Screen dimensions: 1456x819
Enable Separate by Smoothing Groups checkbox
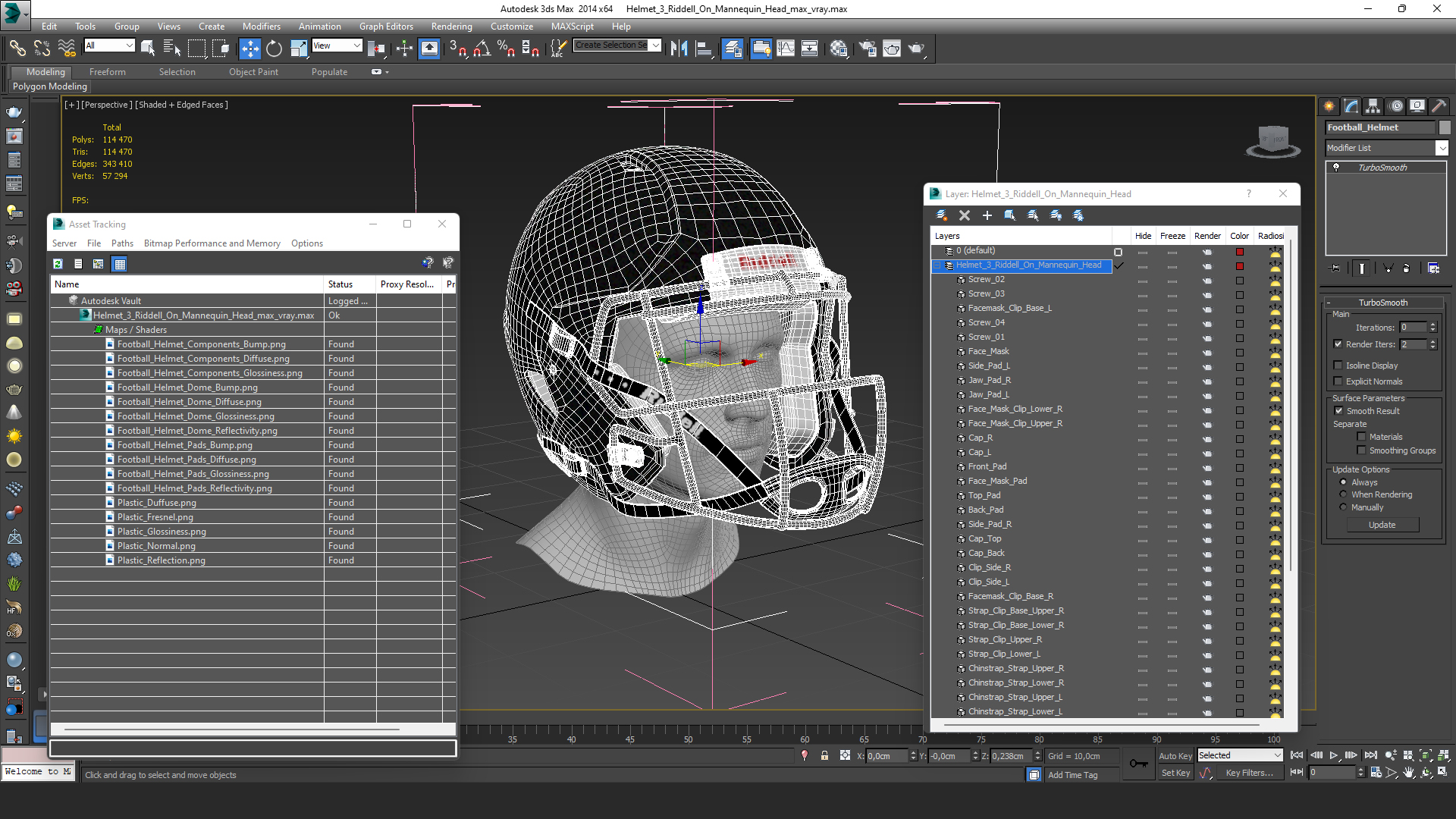[1362, 450]
